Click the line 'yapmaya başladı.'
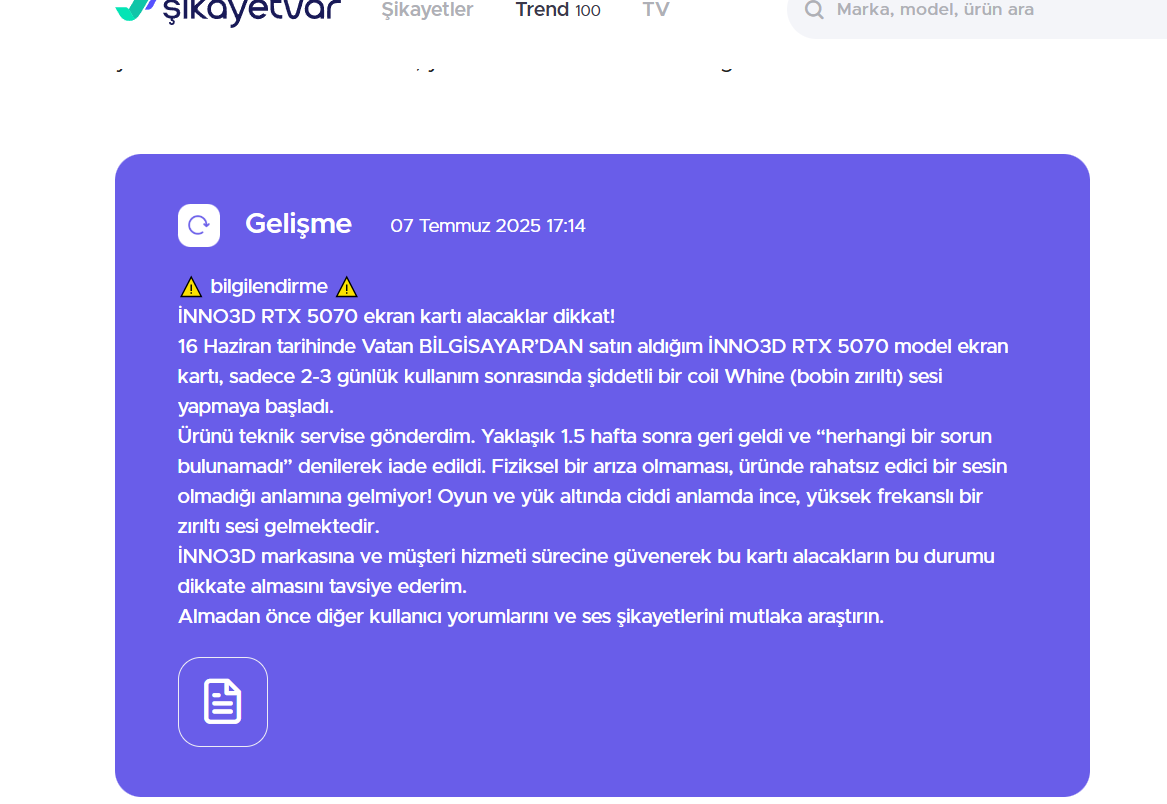The height and width of the screenshot is (804, 1167). (x=255, y=406)
